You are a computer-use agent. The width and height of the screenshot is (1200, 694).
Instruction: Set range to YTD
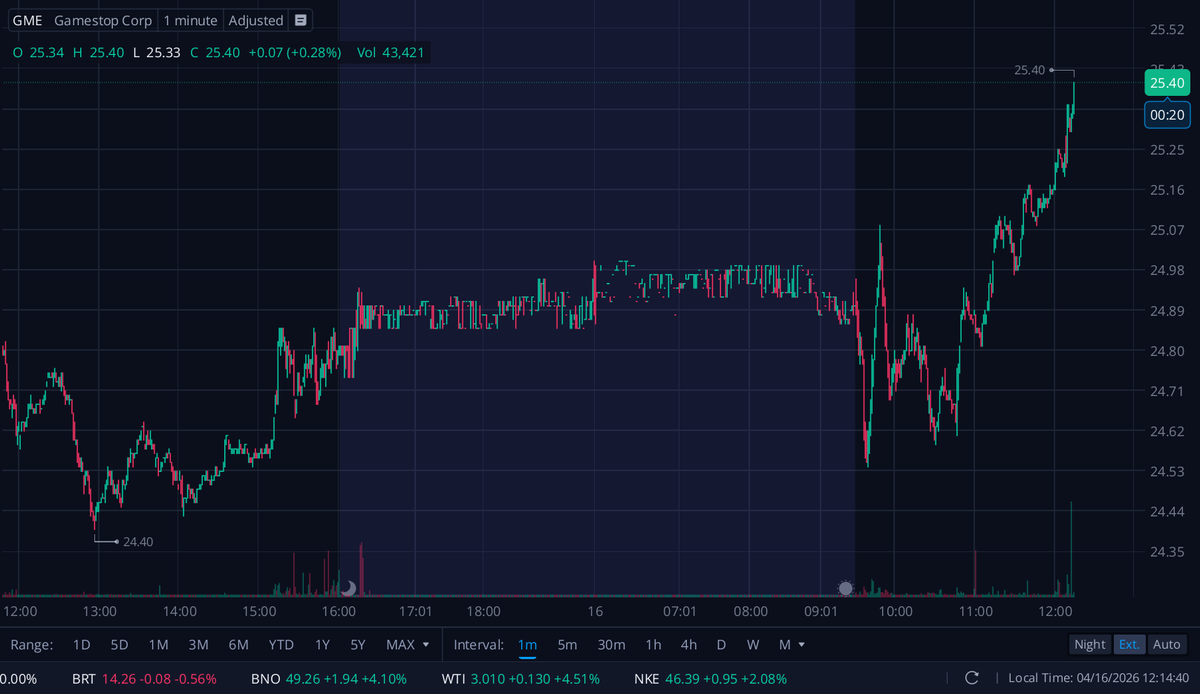click(x=281, y=645)
